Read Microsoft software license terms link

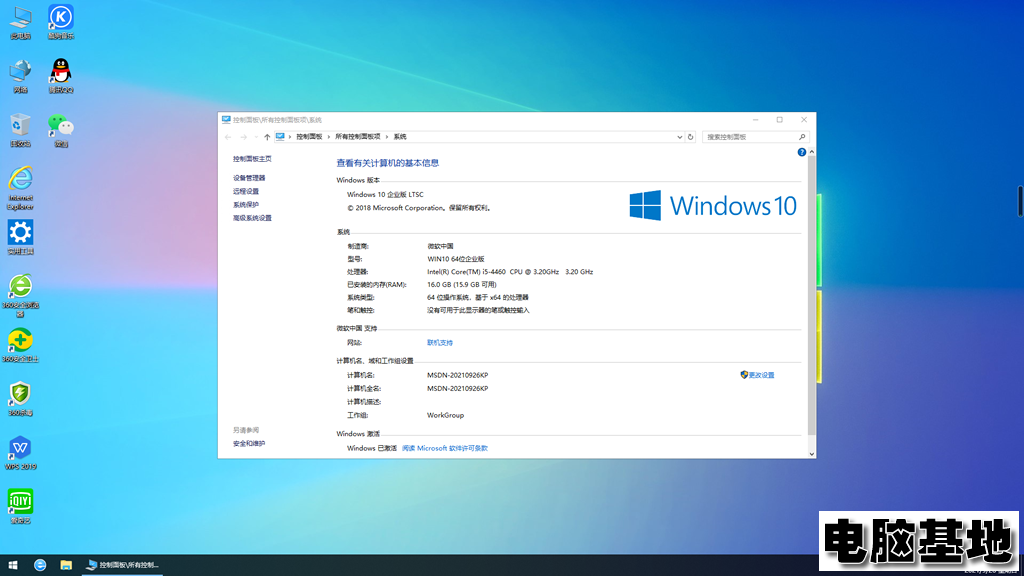click(445, 448)
